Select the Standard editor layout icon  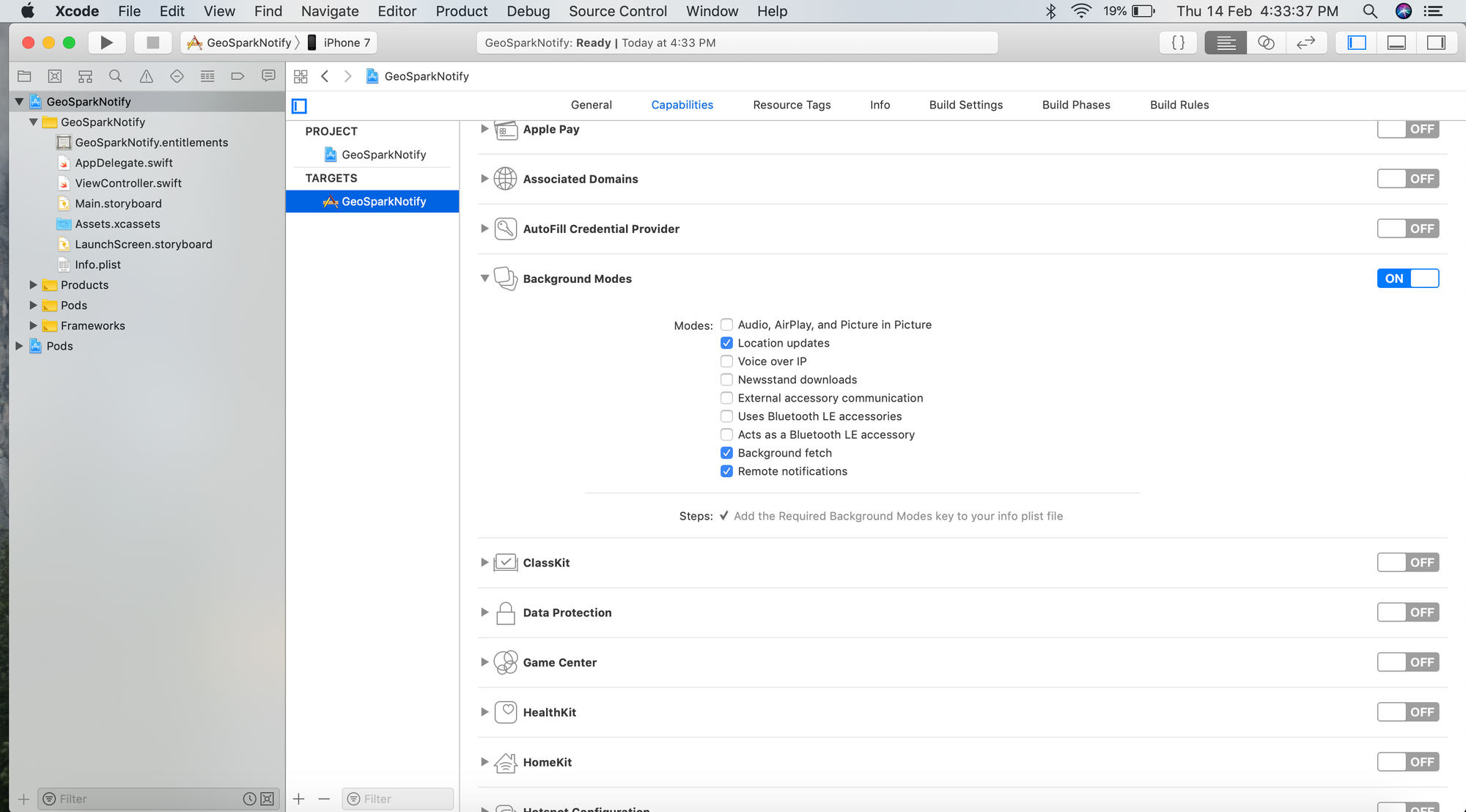pyautogui.click(x=1226, y=43)
